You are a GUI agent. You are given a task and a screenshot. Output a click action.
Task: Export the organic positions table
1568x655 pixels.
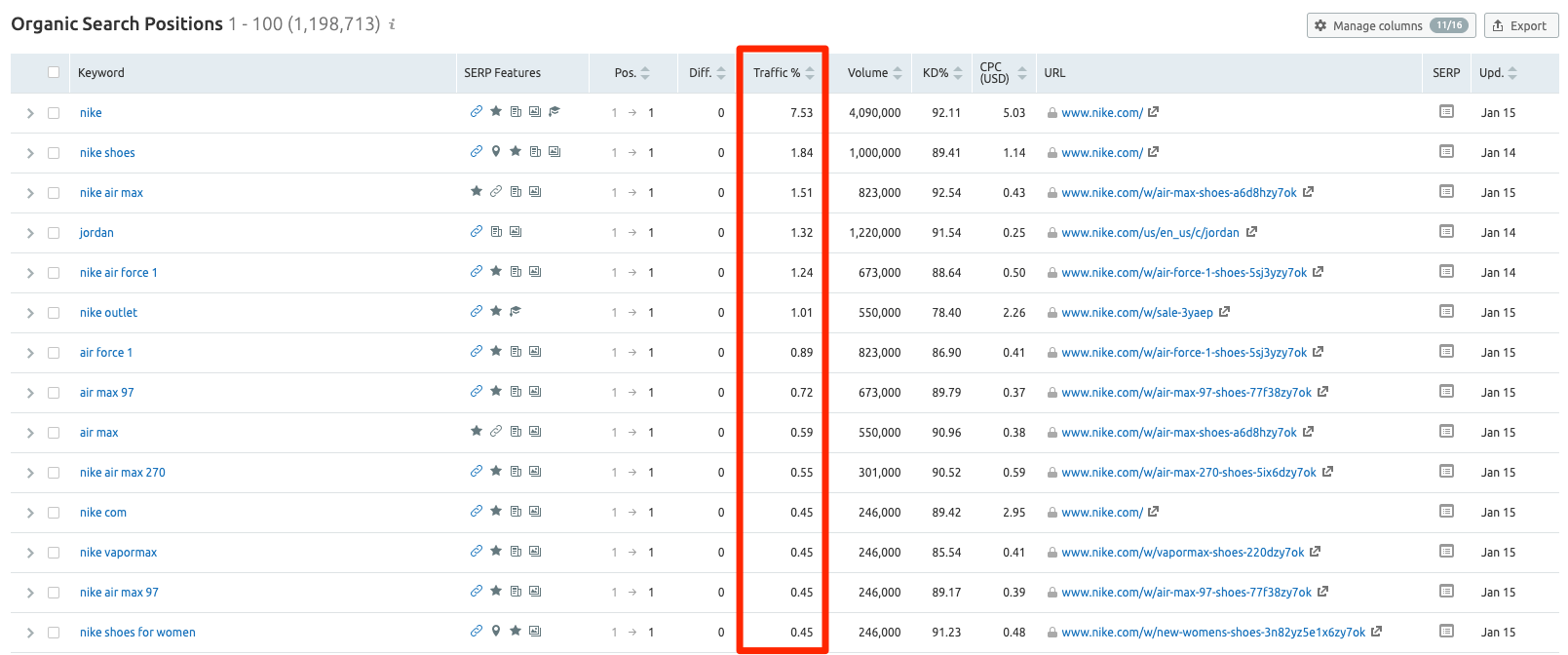click(1520, 25)
